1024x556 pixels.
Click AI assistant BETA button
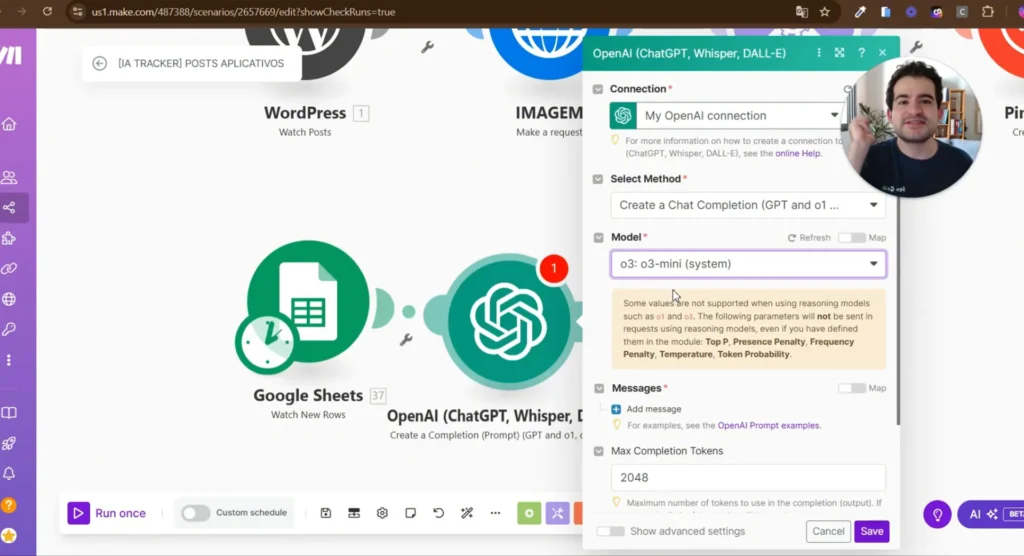991,514
